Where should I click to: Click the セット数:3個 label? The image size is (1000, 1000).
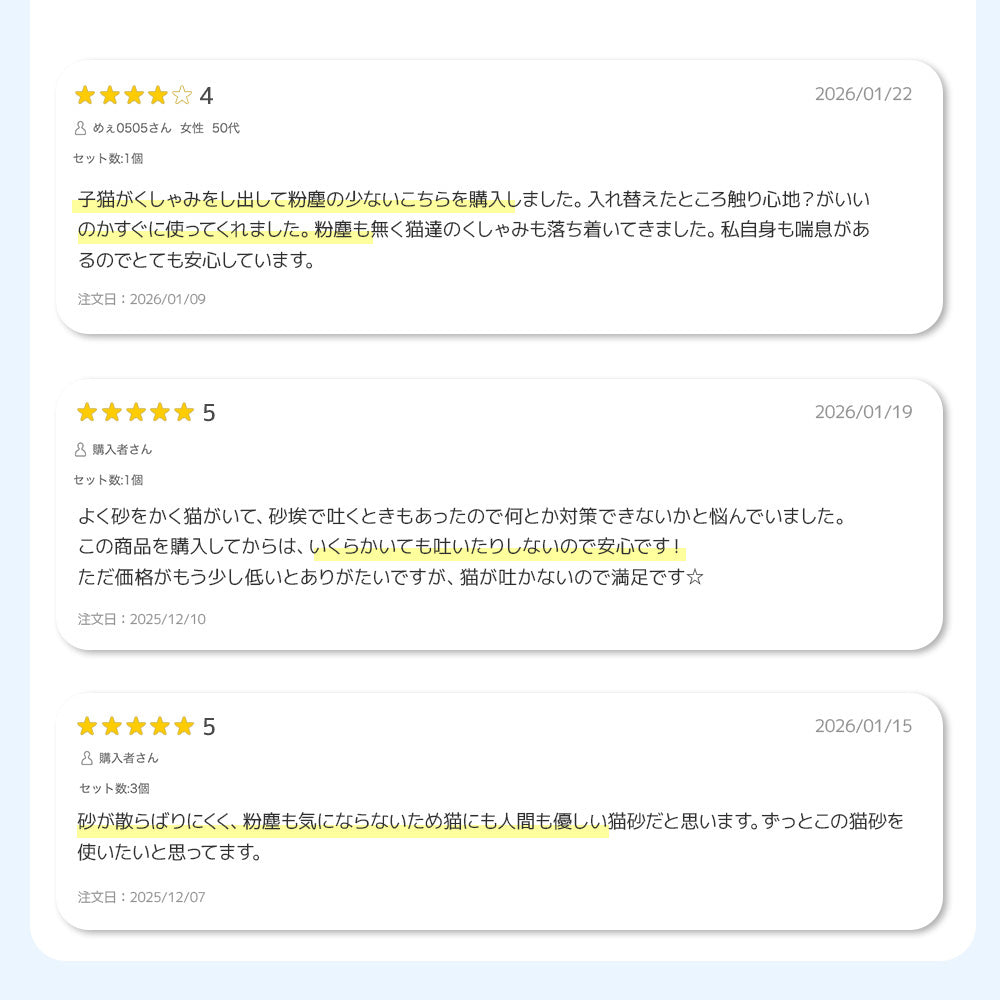(114, 788)
